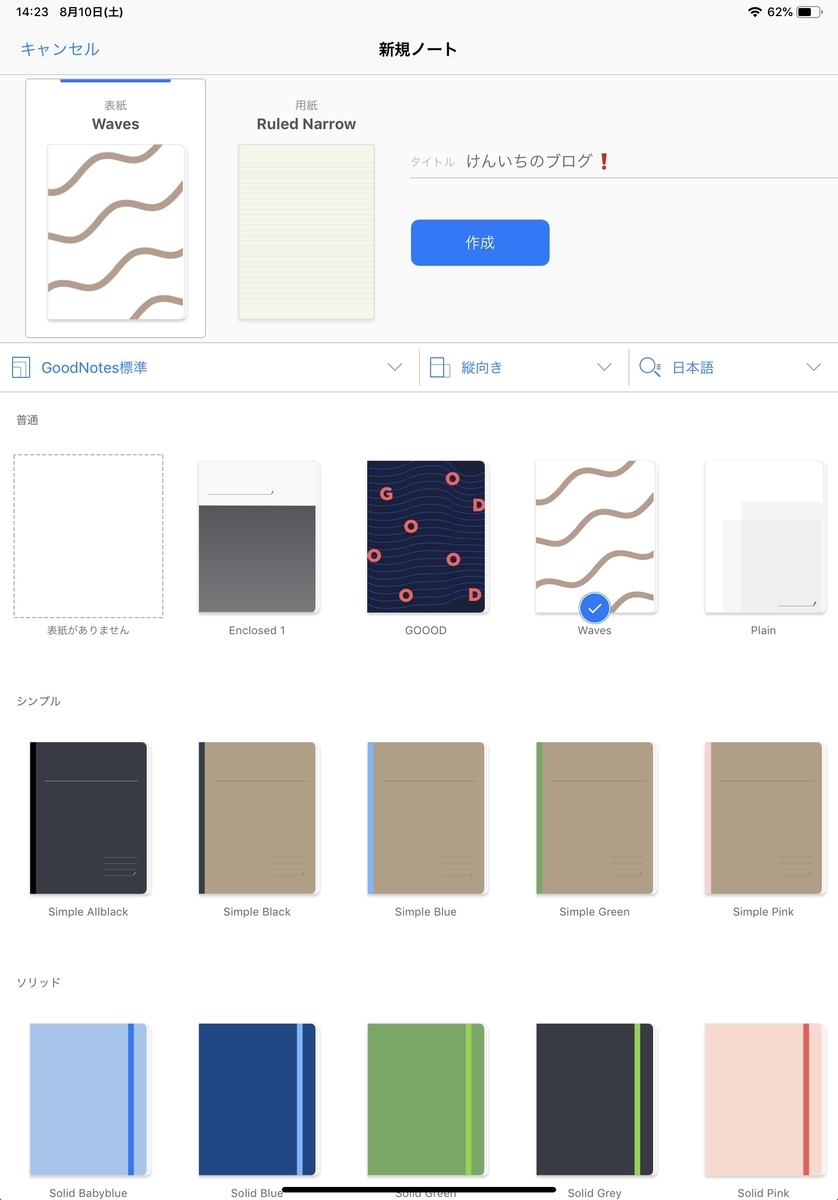
Task: Tap the Wi-Fi status icon
Action: click(x=754, y=12)
